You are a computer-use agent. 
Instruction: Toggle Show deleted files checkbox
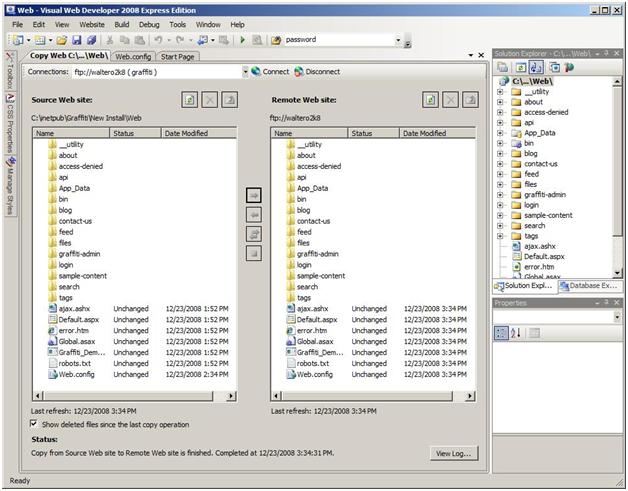(x=34, y=424)
